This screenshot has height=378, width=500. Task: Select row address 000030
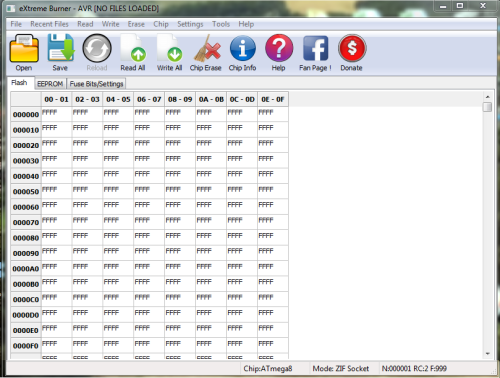(x=26, y=161)
